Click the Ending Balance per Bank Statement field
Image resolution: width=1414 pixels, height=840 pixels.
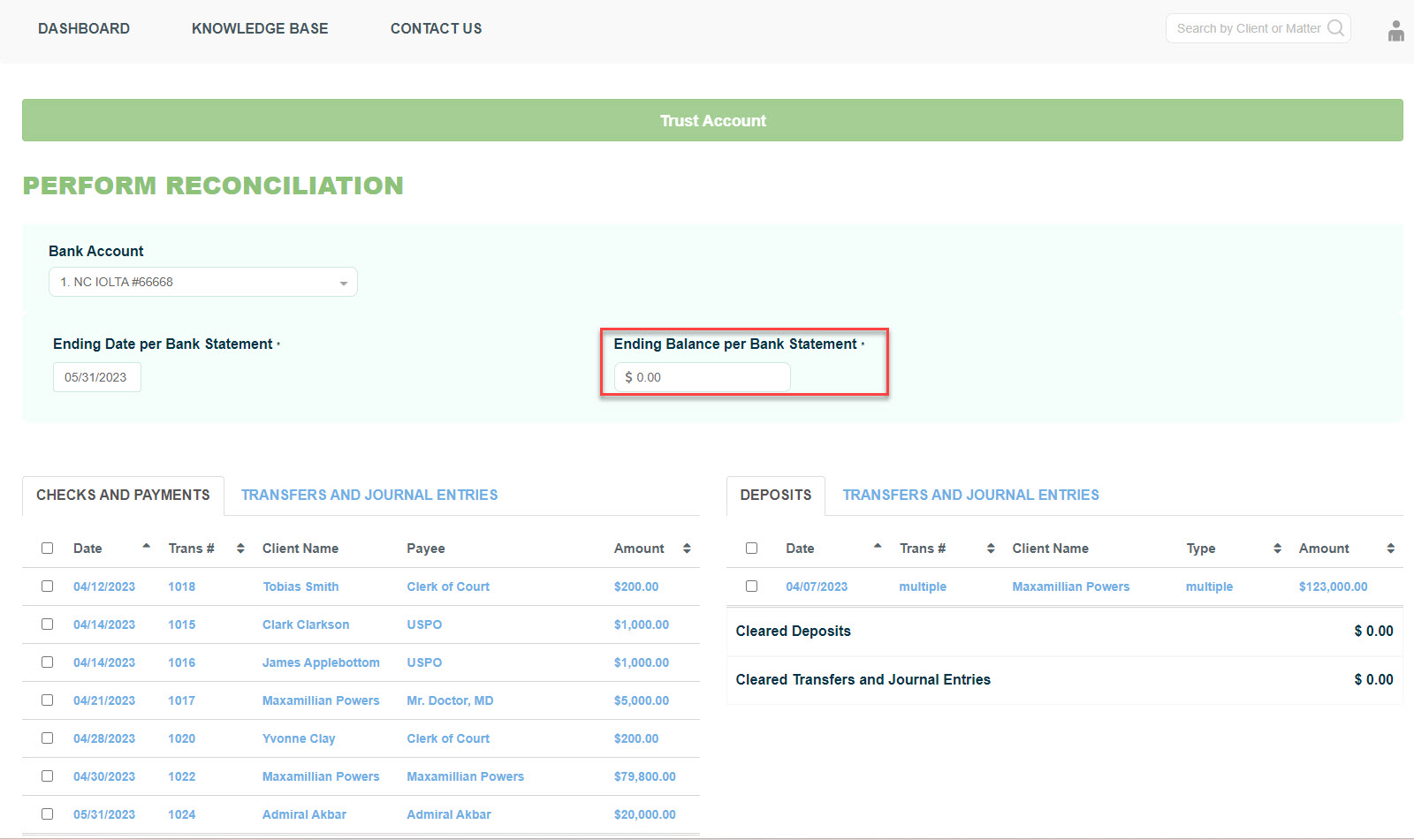(x=701, y=376)
